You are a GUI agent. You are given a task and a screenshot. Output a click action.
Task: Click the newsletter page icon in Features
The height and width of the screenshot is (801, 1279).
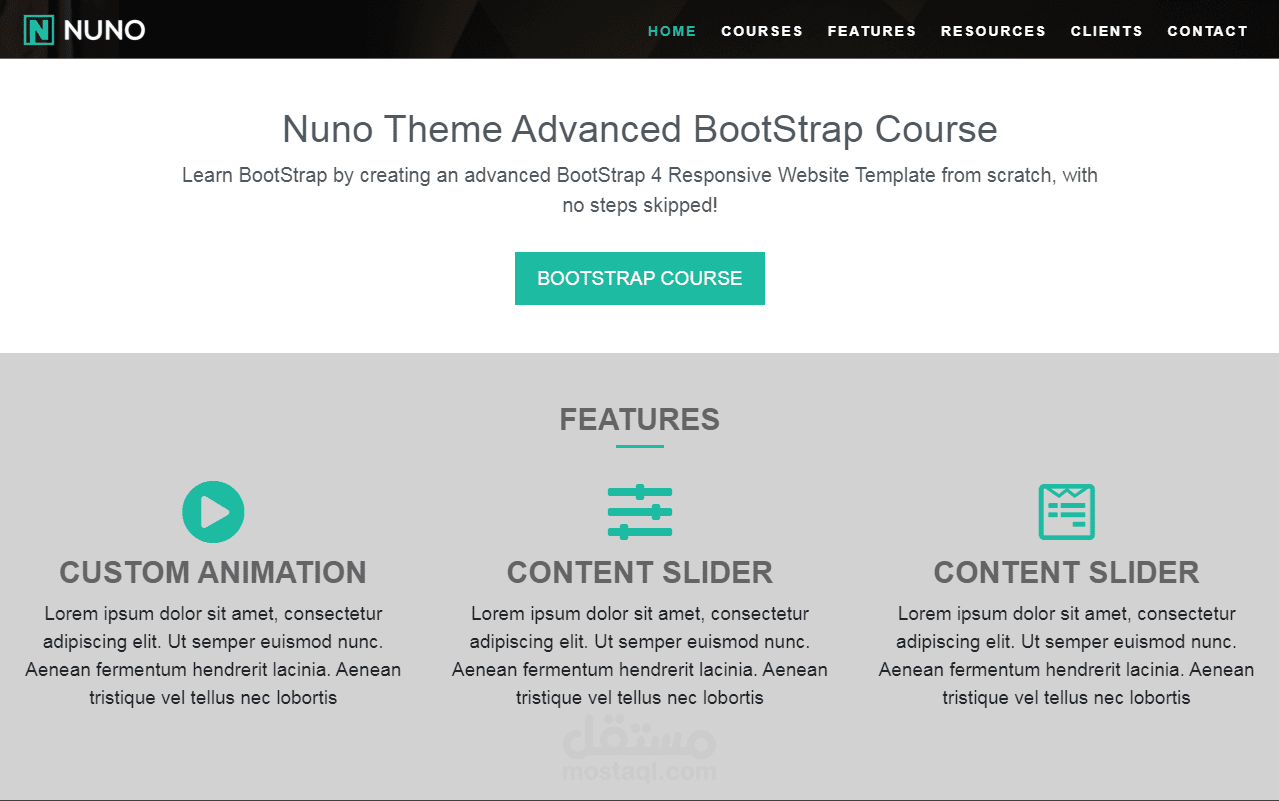click(x=1066, y=512)
